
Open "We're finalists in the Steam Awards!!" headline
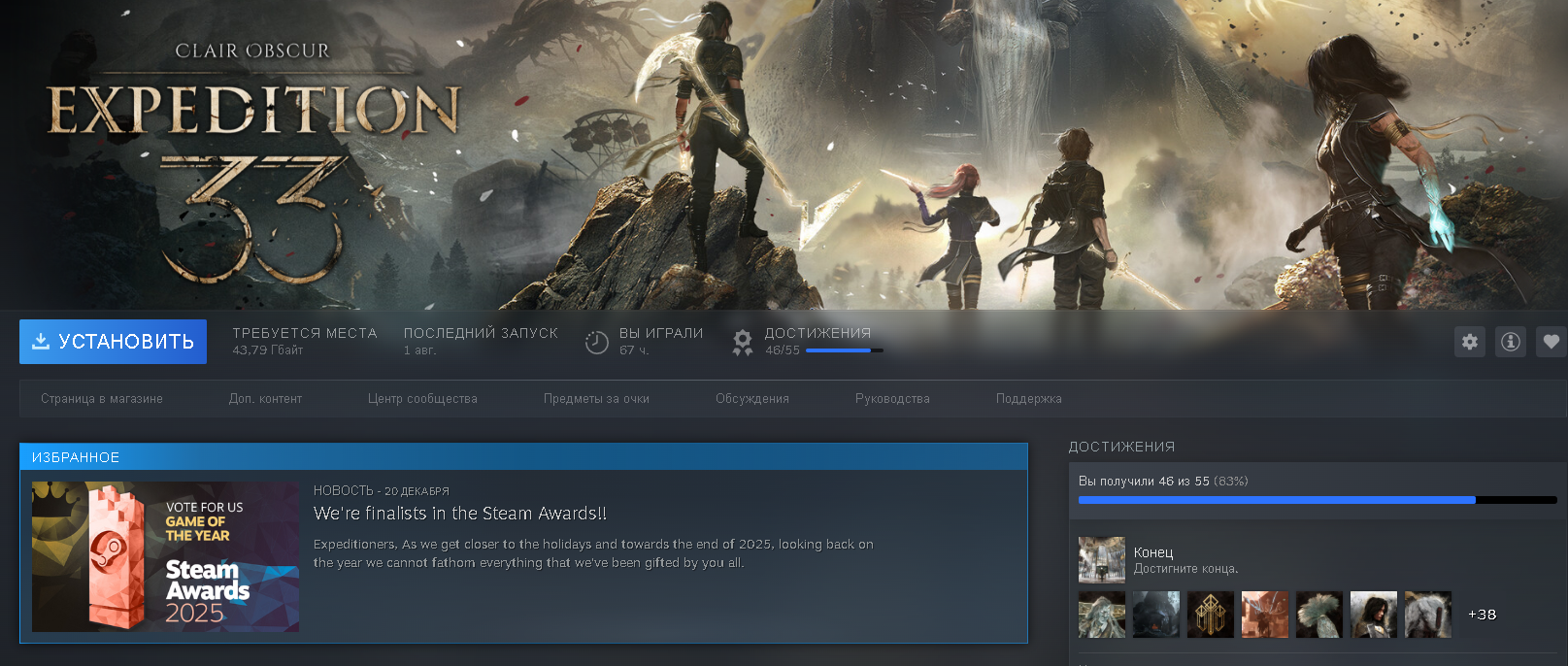pyautogui.click(x=460, y=514)
